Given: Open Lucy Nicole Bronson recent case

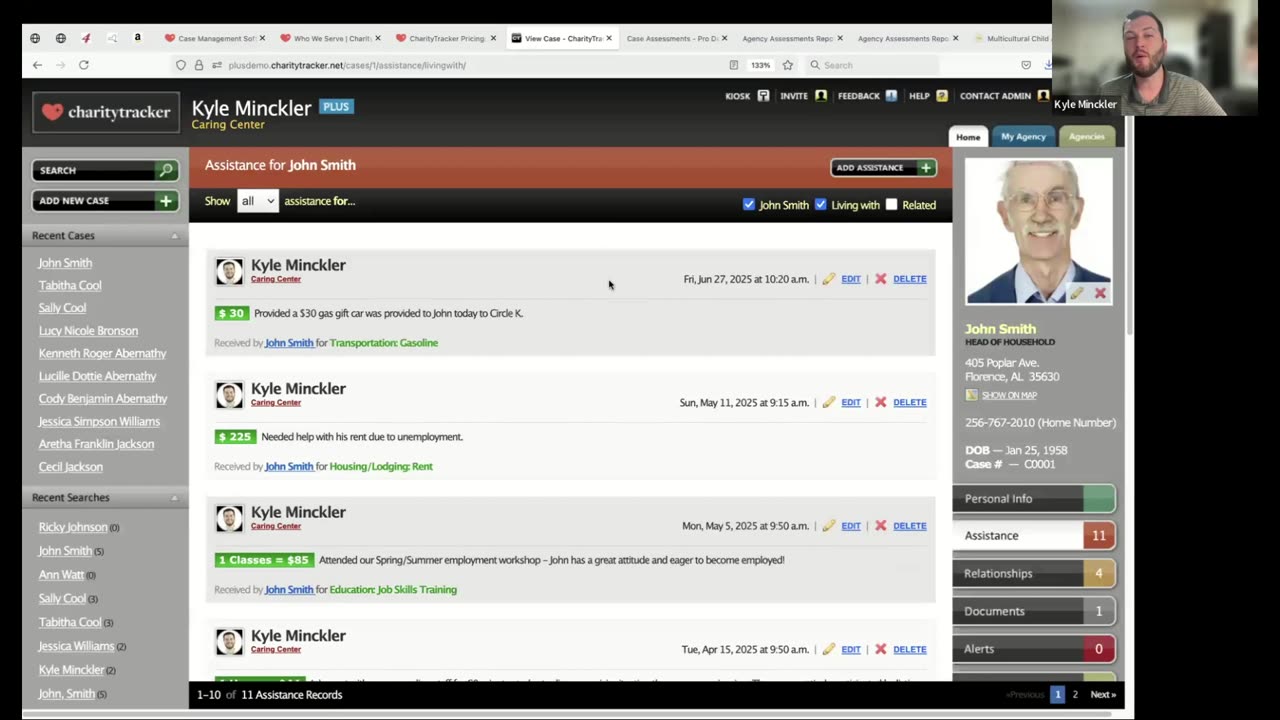Looking at the screenshot, I should click(88, 331).
